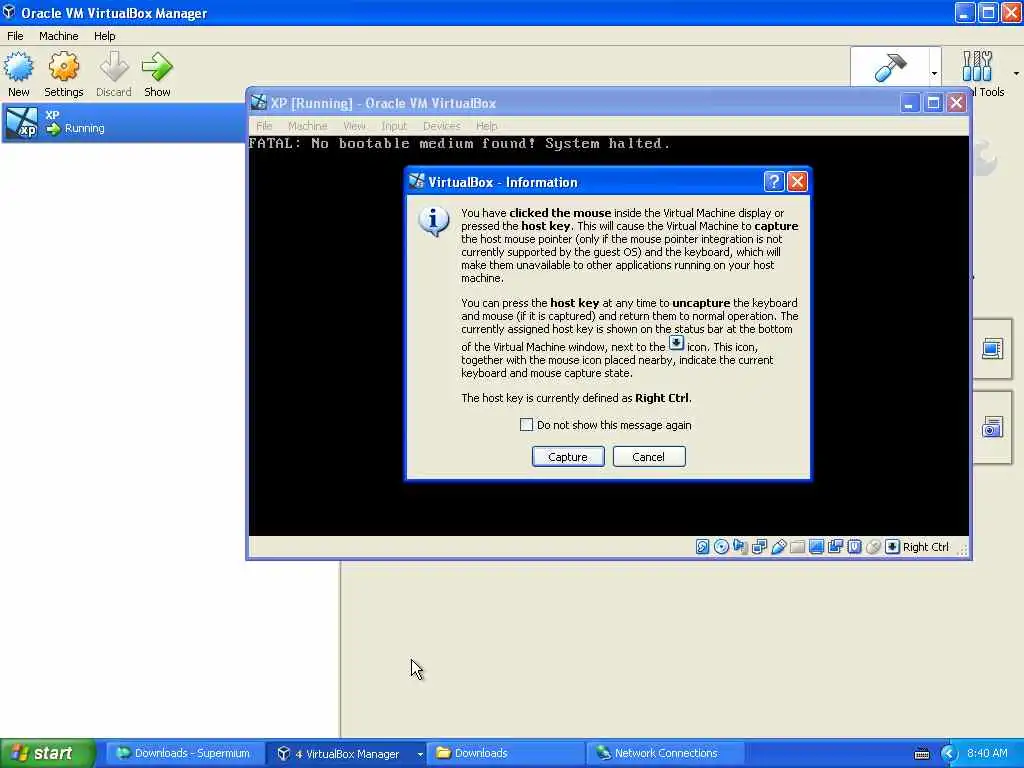Expand the Machine Tools dropdown arrow

pos(934,73)
